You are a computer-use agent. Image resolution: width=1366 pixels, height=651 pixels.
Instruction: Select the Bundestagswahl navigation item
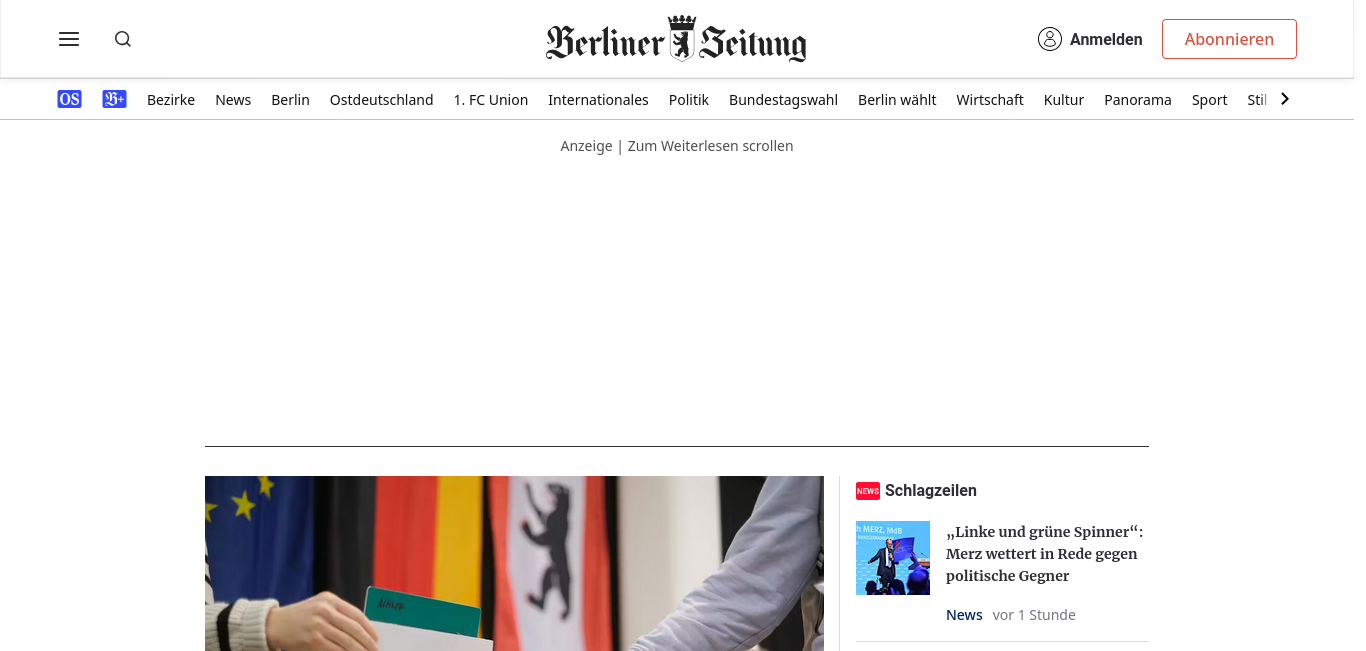coord(783,99)
